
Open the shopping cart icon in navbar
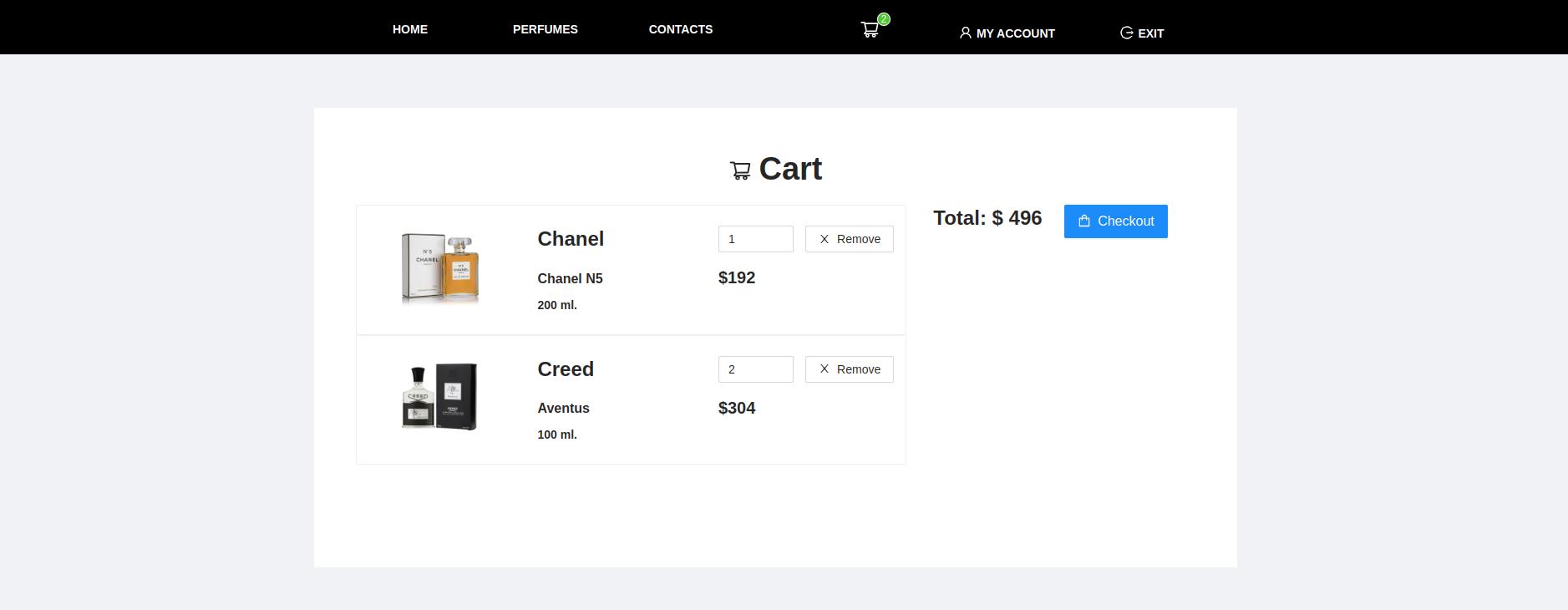870,30
